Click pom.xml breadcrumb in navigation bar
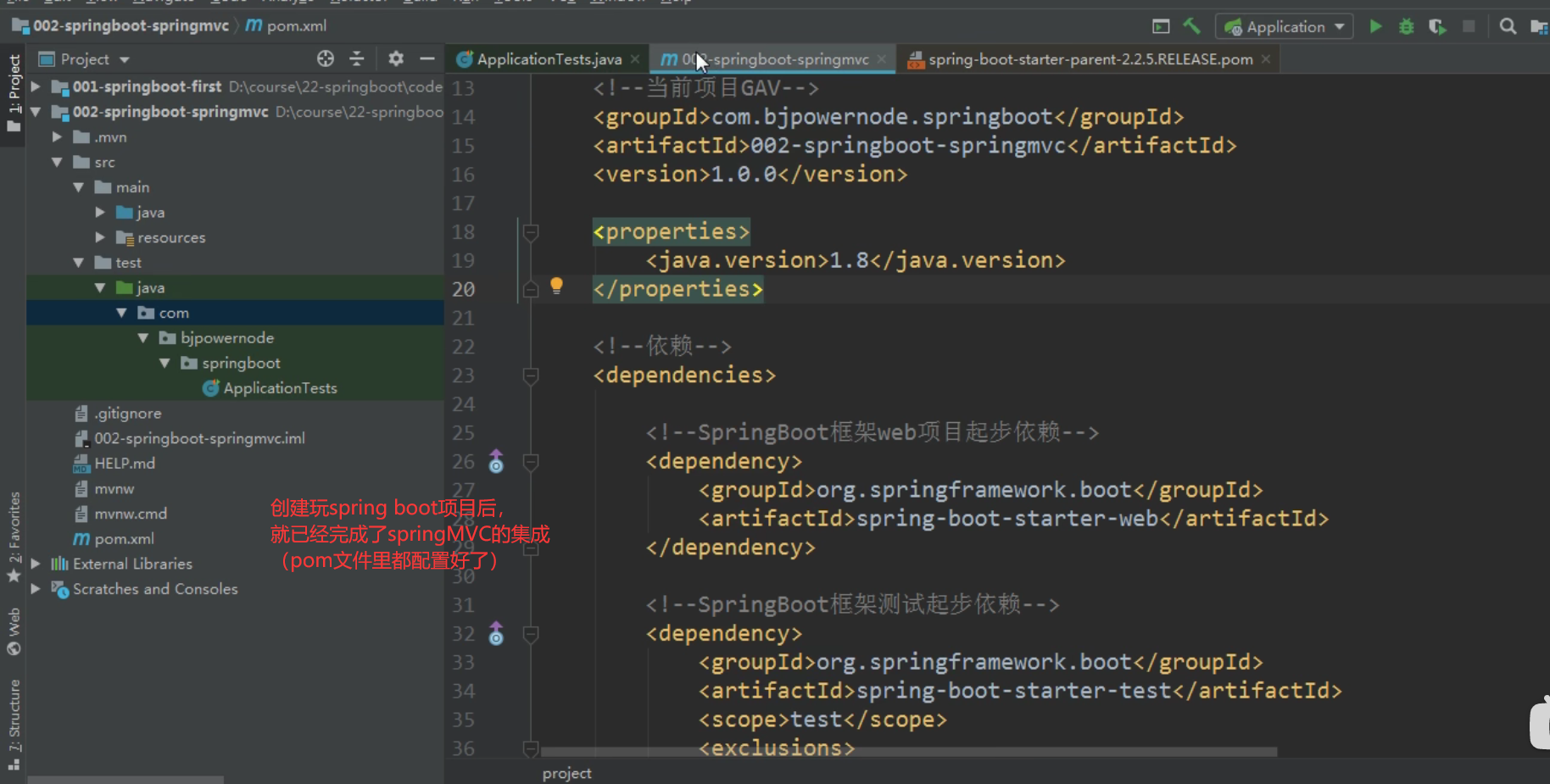Image resolution: width=1550 pixels, height=784 pixels. [287, 26]
